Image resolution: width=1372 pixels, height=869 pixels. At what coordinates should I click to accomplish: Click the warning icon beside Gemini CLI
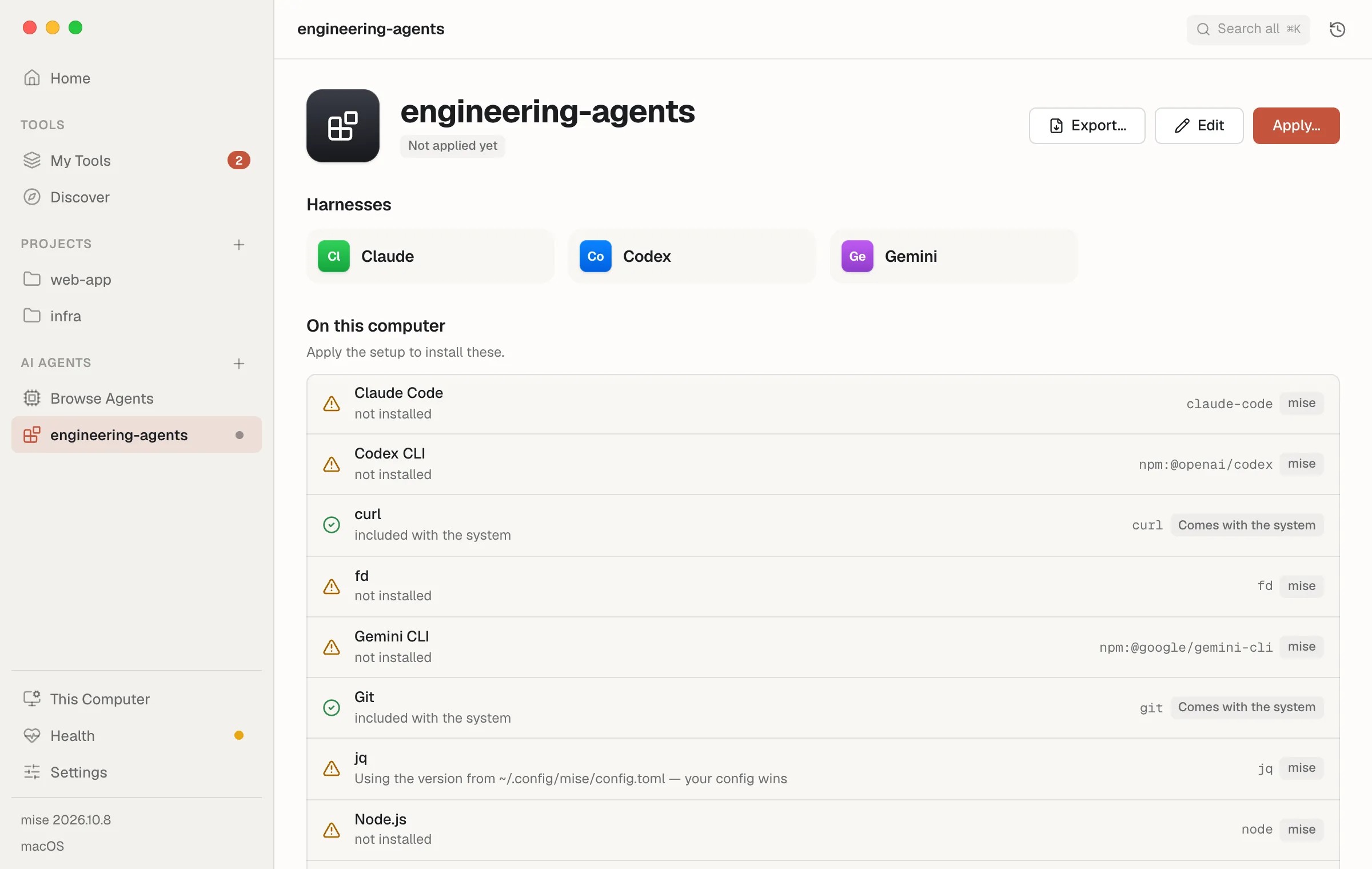pos(332,647)
